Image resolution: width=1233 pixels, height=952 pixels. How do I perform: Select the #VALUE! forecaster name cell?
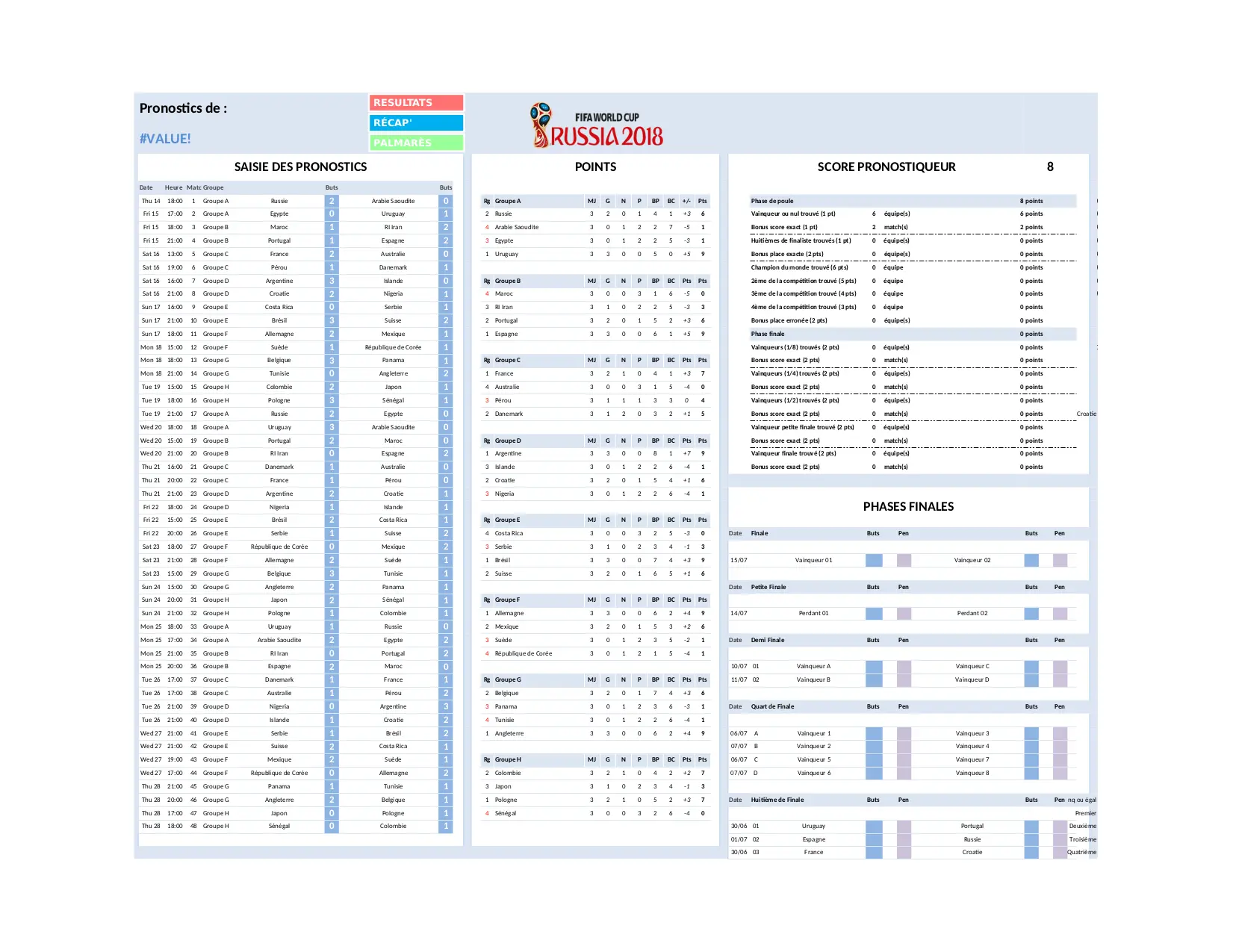[x=165, y=139]
